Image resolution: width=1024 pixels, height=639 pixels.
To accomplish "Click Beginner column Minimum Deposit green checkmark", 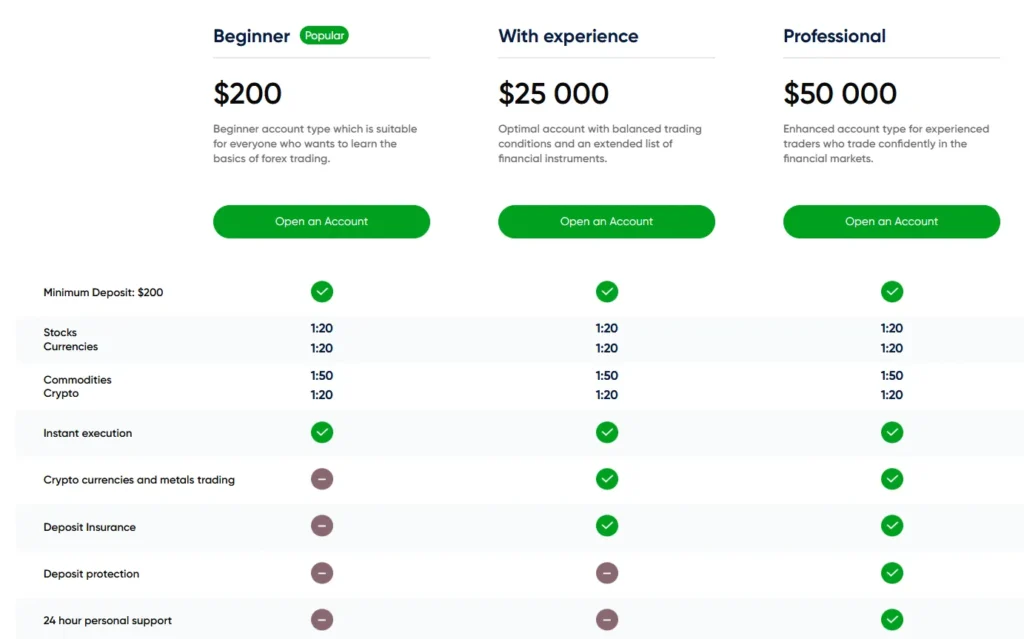I will tap(321, 292).
